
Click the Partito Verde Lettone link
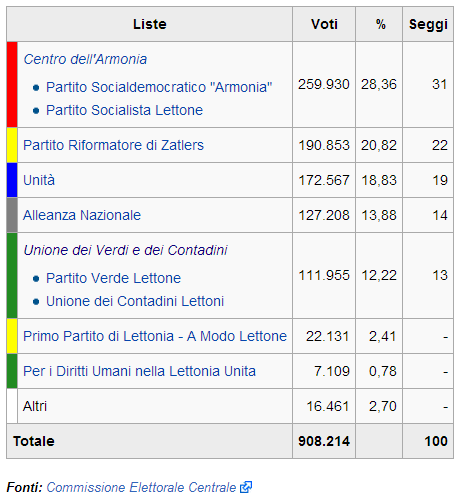coord(113,278)
